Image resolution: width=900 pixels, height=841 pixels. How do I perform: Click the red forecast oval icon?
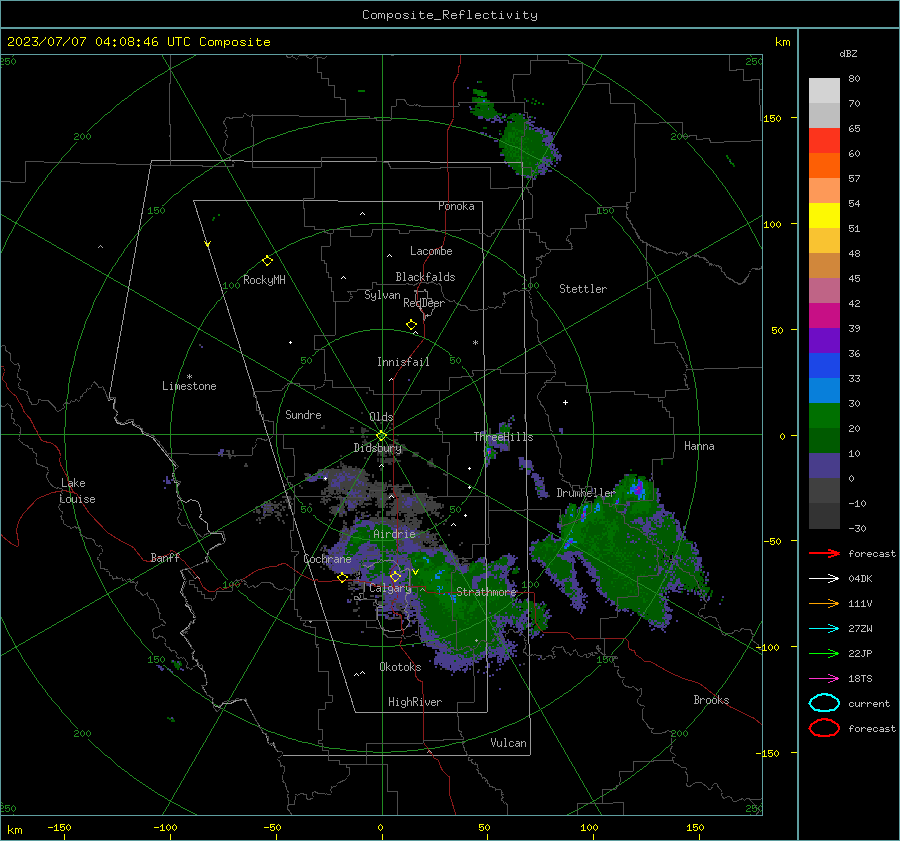click(824, 728)
